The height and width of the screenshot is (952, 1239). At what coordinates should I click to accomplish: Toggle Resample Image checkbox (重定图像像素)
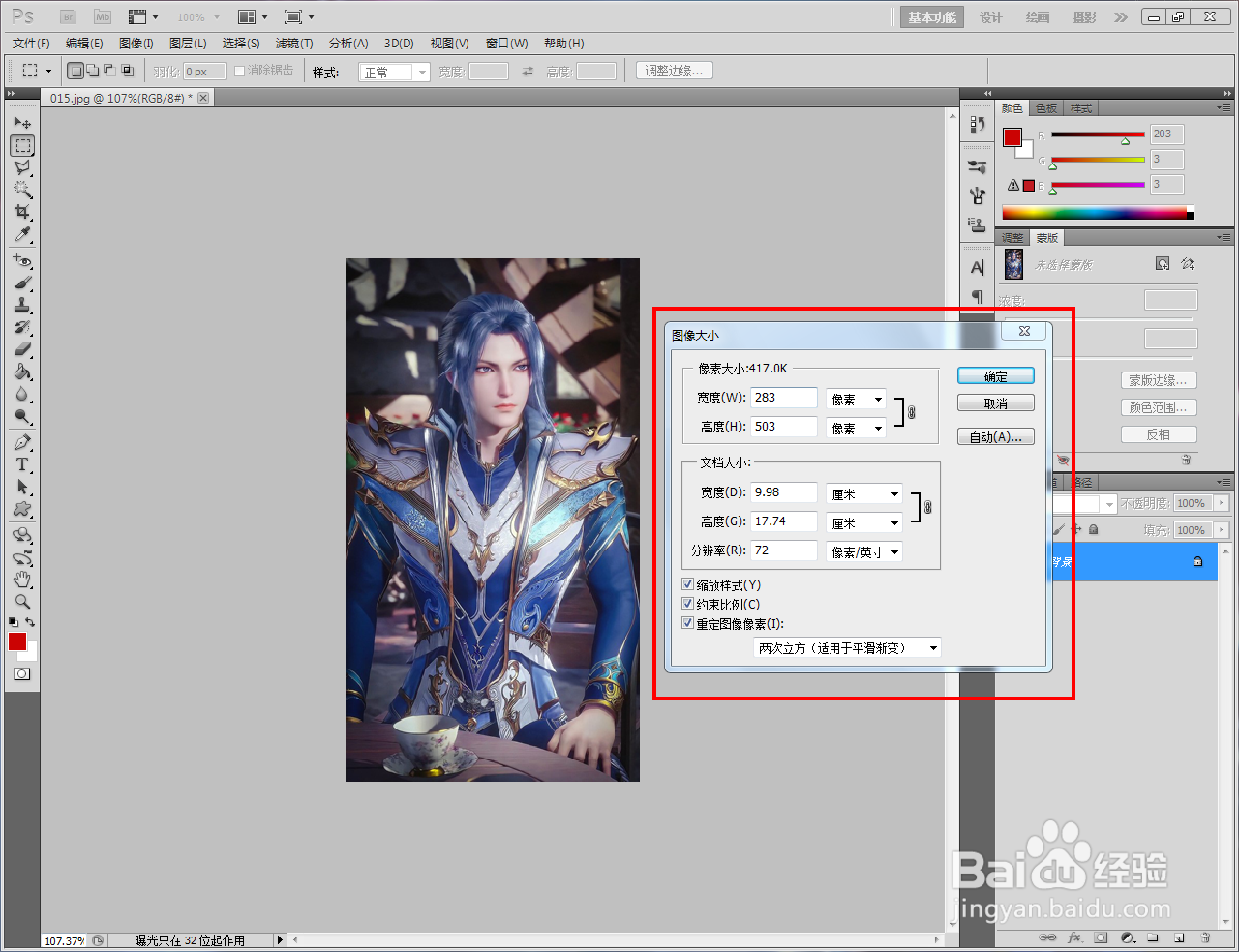688,623
